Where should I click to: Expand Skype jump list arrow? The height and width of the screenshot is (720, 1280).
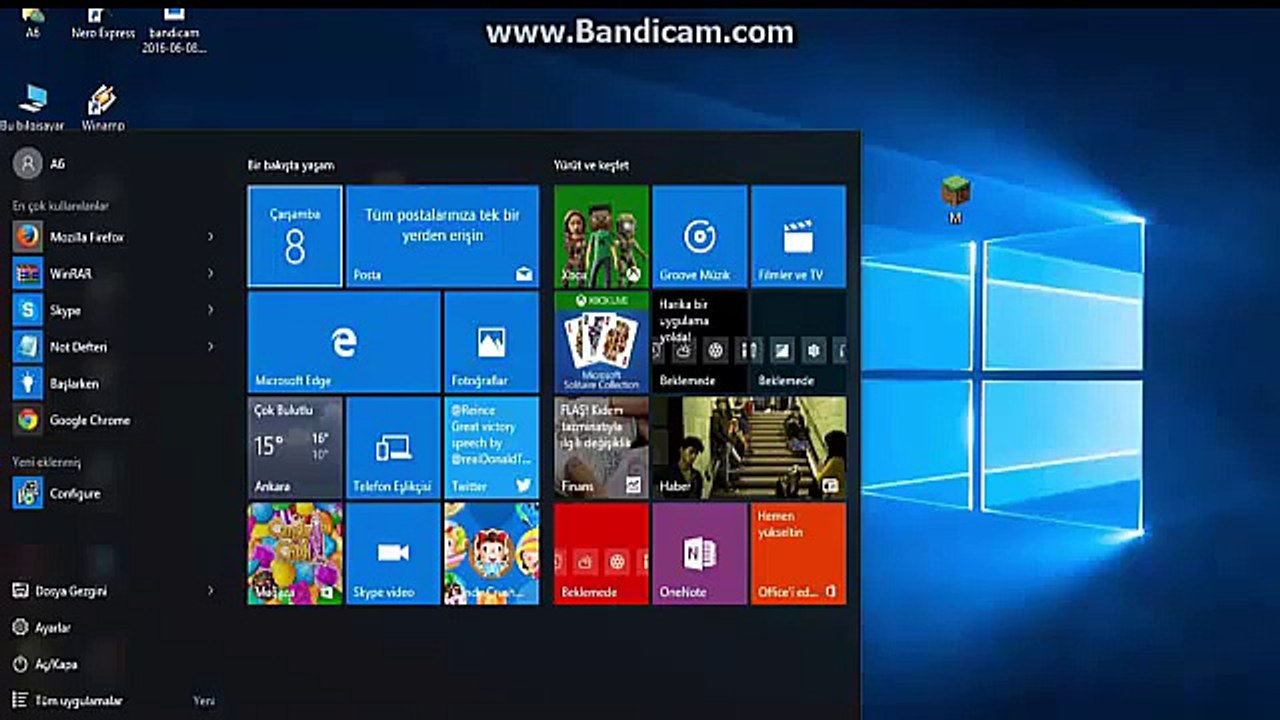[210, 310]
